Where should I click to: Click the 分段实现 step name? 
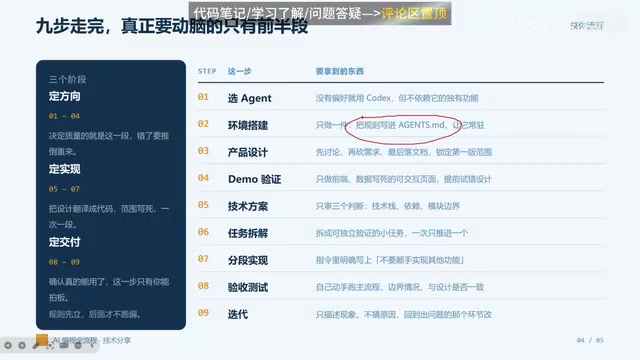pos(248,260)
